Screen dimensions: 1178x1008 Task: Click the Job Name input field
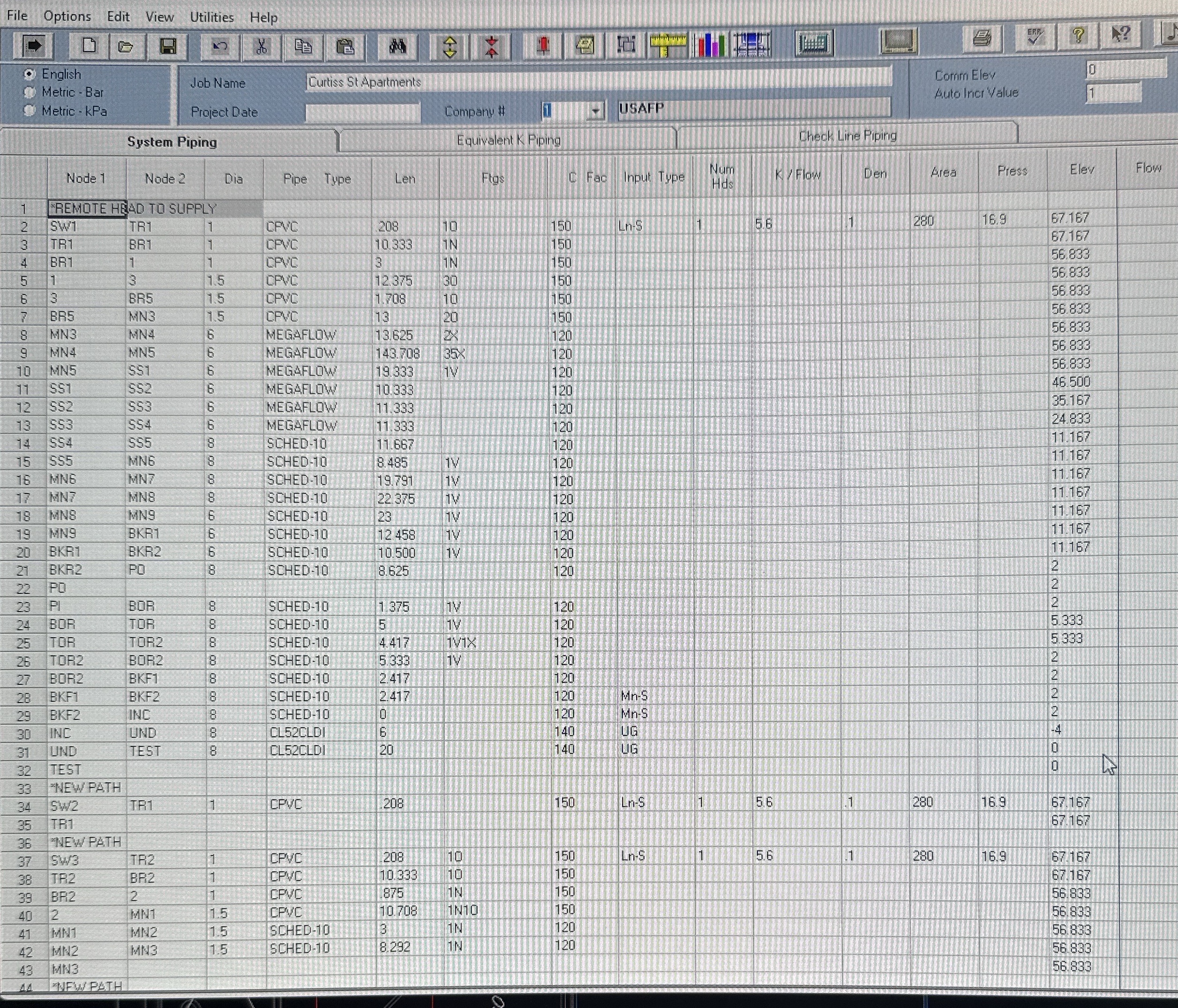[x=597, y=82]
